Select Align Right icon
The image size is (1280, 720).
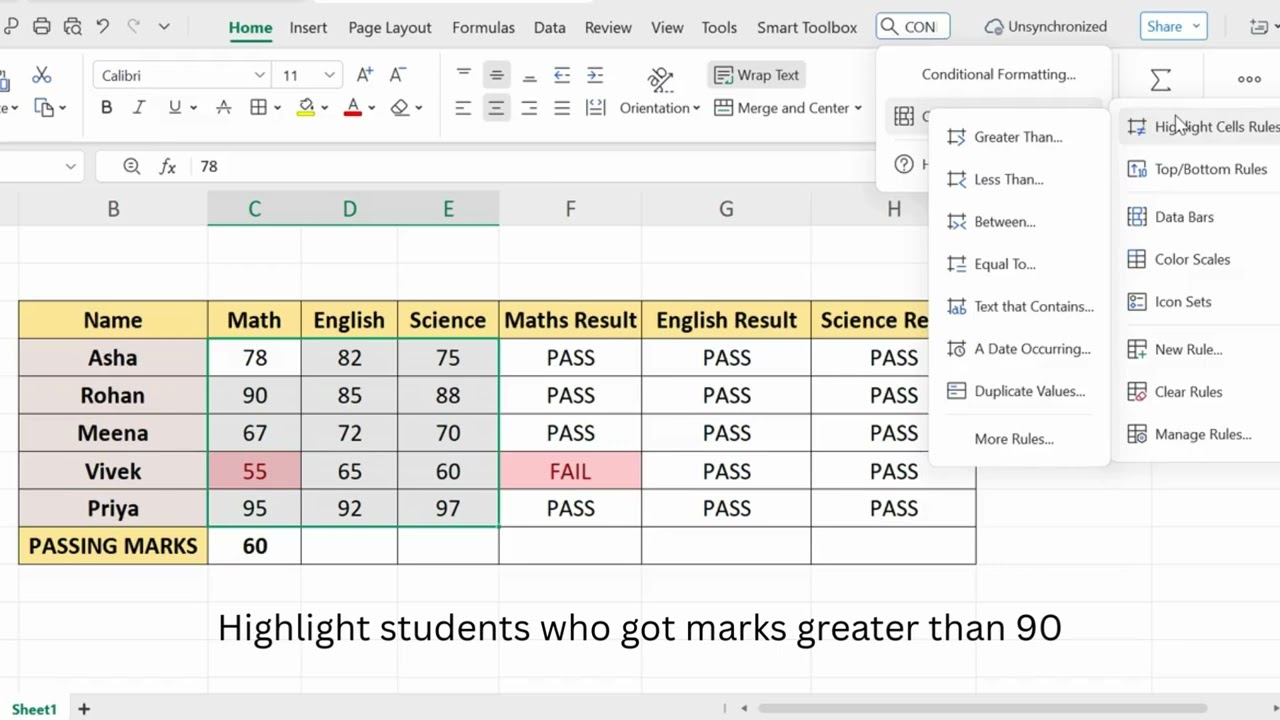tap(529, 108)
